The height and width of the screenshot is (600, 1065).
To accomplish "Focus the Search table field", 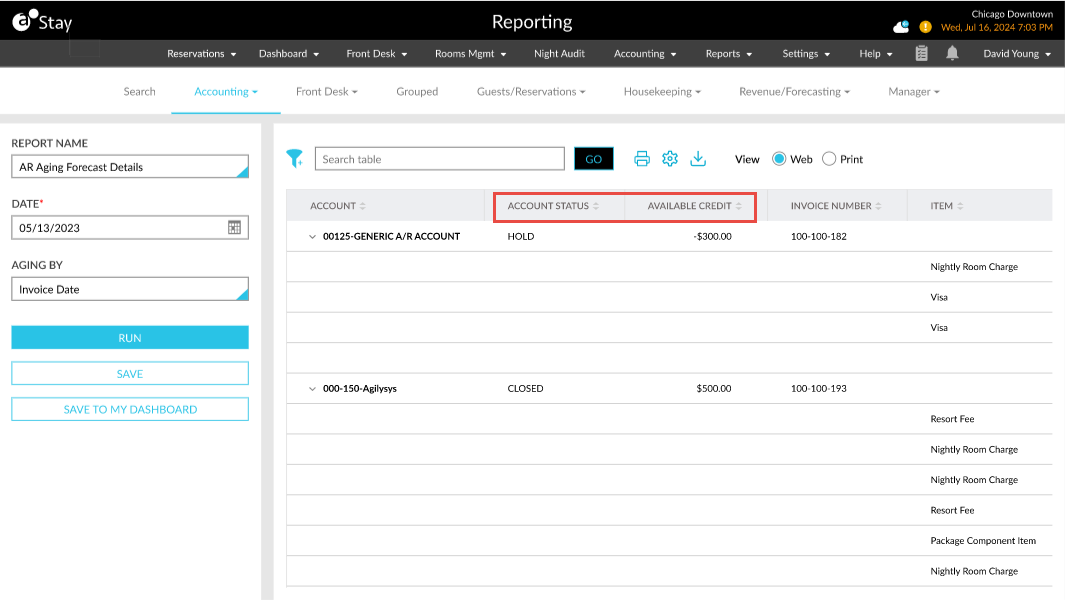I will click(439, 159).
